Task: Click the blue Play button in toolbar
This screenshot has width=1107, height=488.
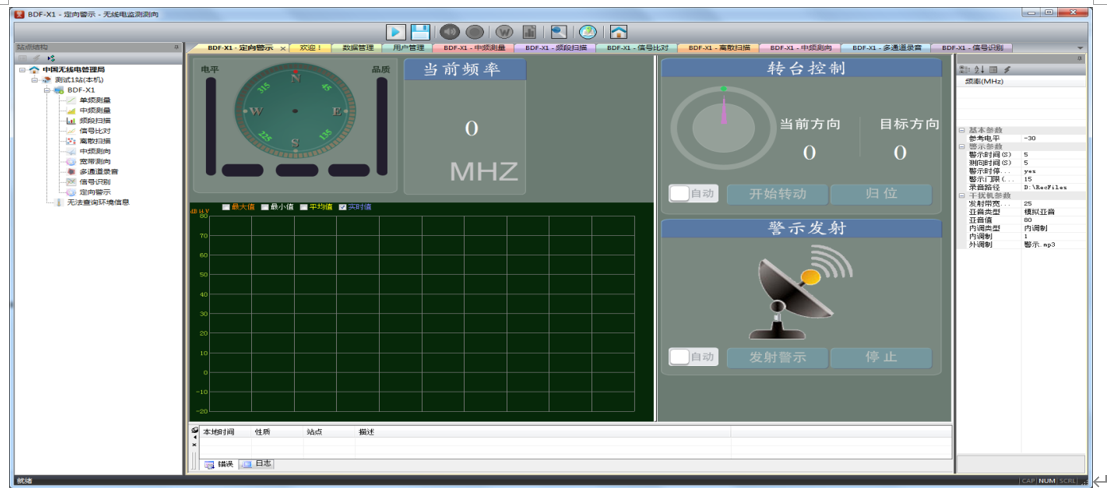Action: pyautogui.click(x=396, y=32)
